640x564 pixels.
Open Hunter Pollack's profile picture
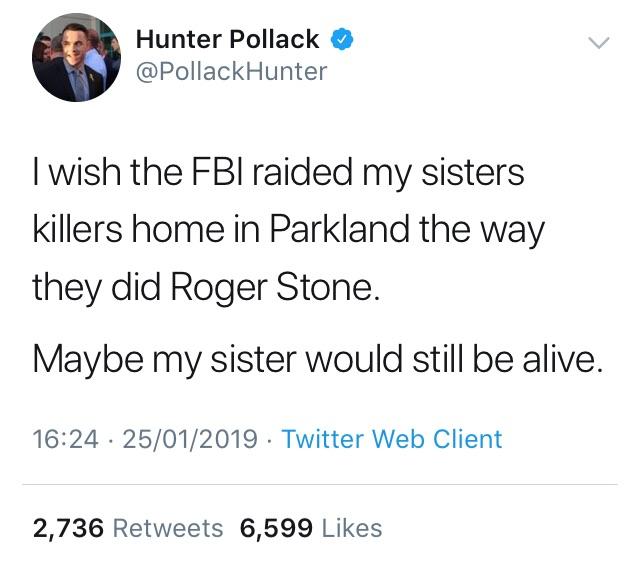coord(76,57)
